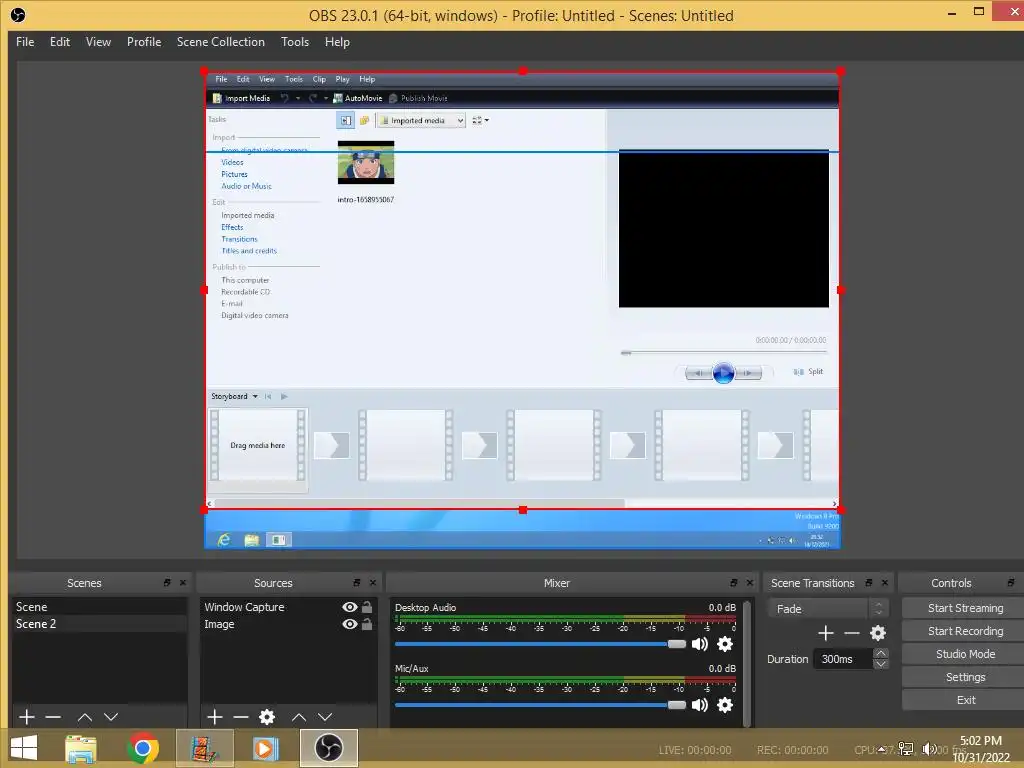Viewport: 1024px width, 768px height.
Task: Adjust the Desktop Audio volume slider
Action: pos(540,644)
